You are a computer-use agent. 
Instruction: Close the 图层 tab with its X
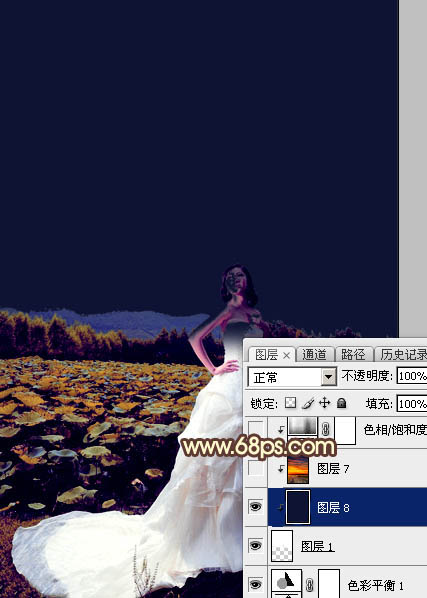coord(287,356)
